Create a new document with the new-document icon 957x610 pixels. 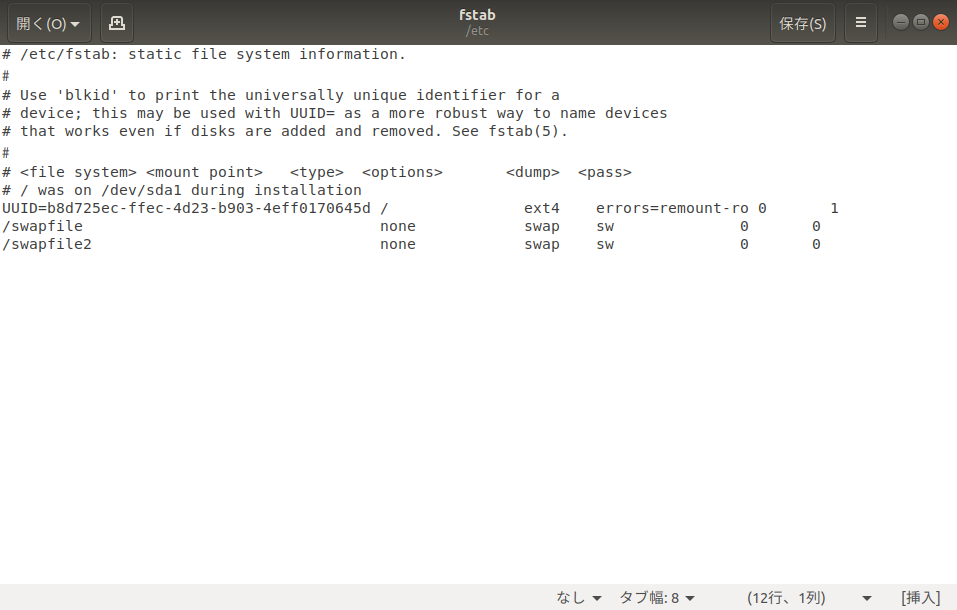tap(117, 22)
